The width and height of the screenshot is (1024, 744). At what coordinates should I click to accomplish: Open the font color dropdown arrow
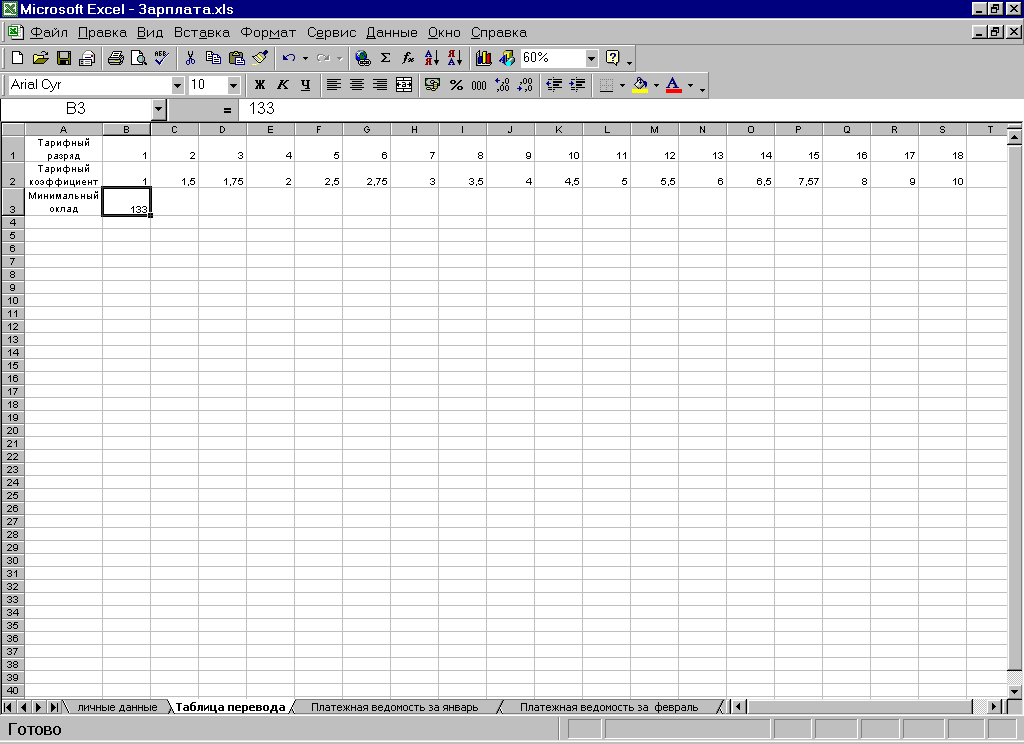click(690, 85)
